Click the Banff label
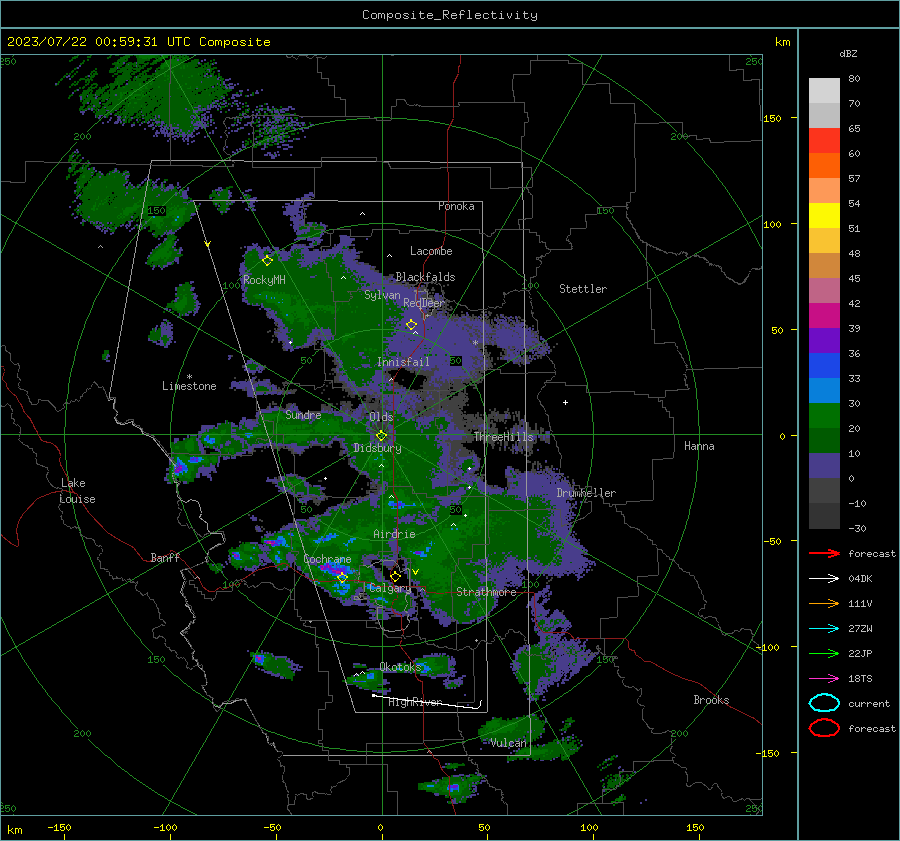The width and height of the screenshot is (900, 841). point(165,558)
